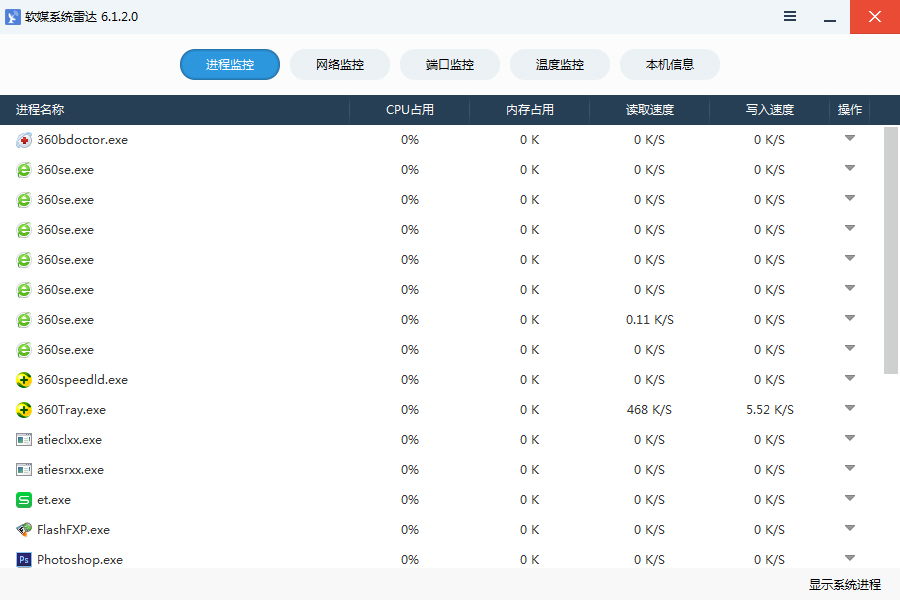The height and width of the screenshot is (600, 900).
Task: Select the 端口监控 tab
Action: coord(450,65)
